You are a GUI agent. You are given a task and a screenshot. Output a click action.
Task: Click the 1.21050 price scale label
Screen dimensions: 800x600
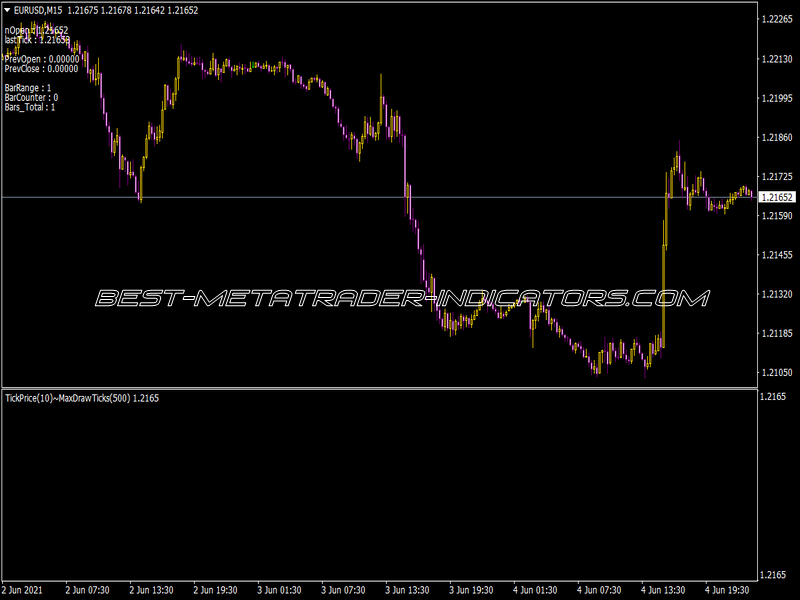pyautogui.click(x=777, y=372)
